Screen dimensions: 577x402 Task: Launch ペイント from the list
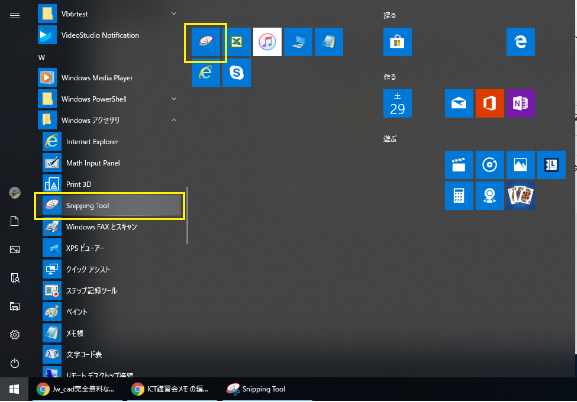coord(112,312)
